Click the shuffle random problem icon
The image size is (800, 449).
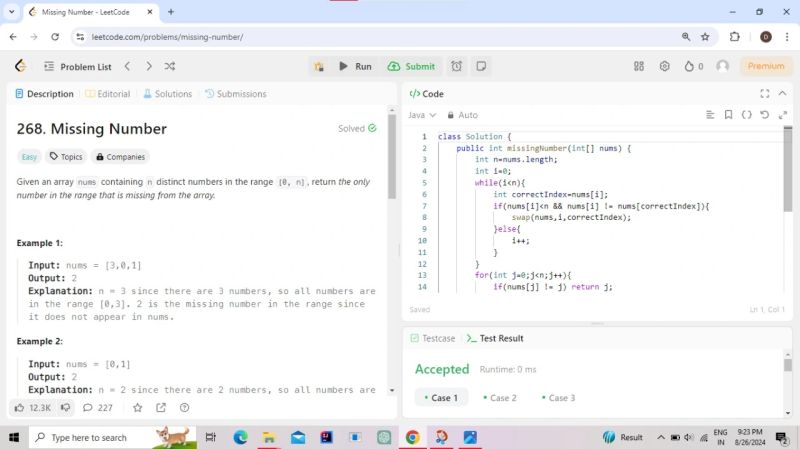point(170,66)
